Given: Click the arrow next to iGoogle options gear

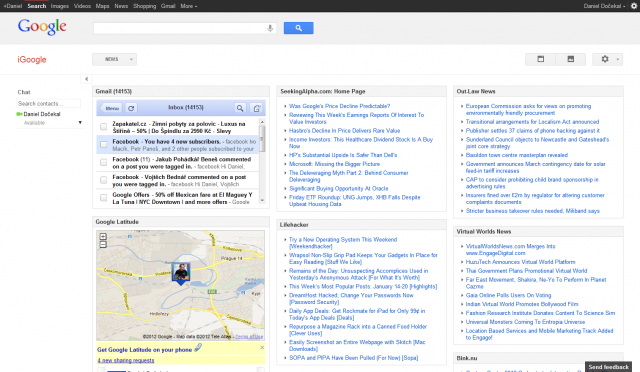Looking at the screenshot, I should pos(618,60).
